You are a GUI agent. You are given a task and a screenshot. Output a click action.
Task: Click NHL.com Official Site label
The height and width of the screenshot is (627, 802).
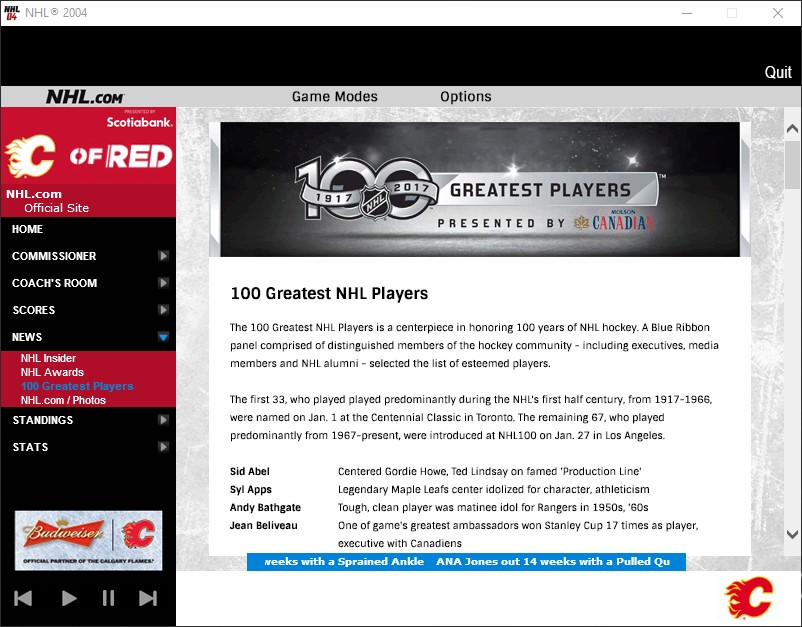(48, 201)
